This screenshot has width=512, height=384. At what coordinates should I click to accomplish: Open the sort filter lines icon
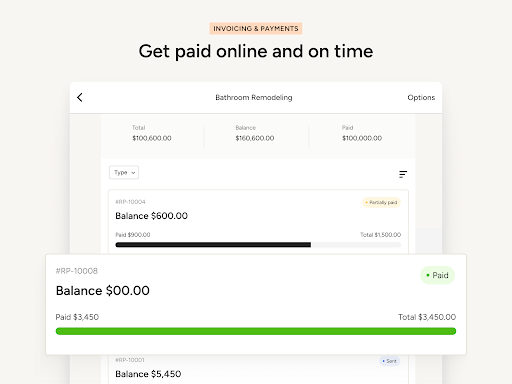coord(403,174)
